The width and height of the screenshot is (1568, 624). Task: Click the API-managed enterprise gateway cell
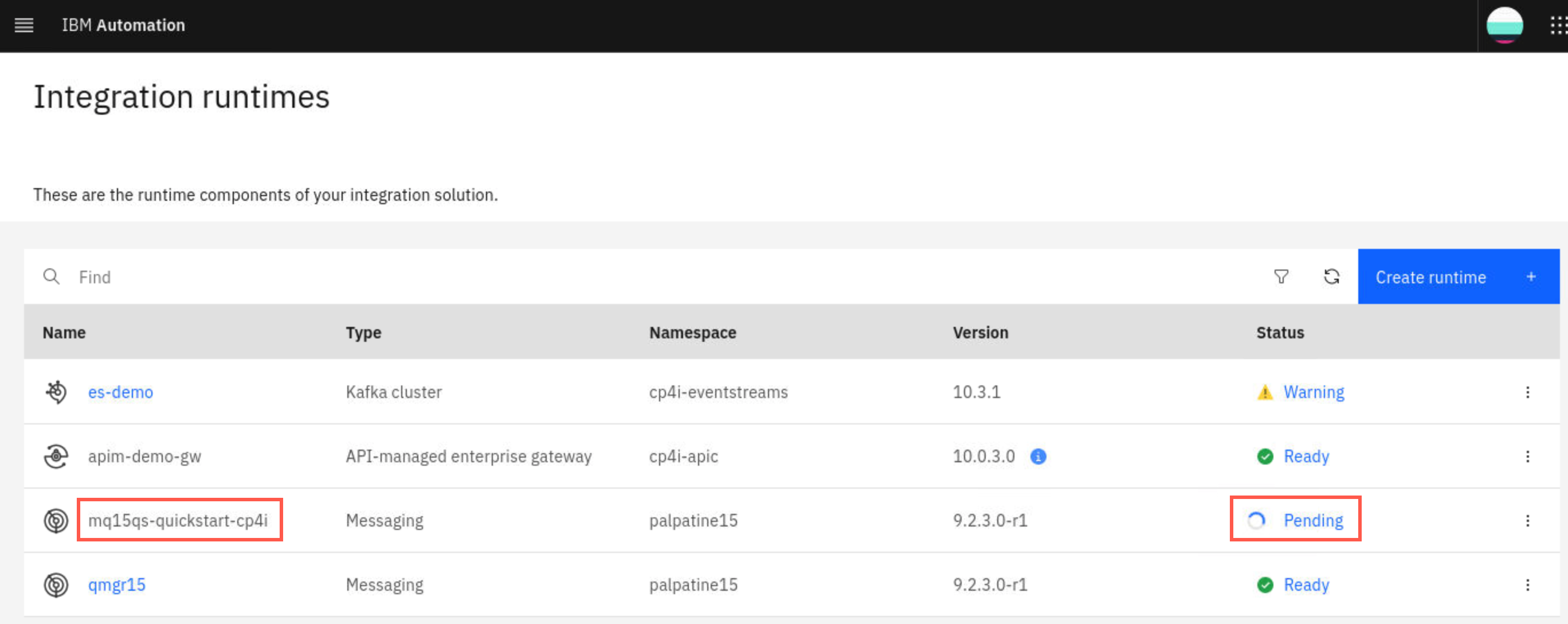coord(469,457)
